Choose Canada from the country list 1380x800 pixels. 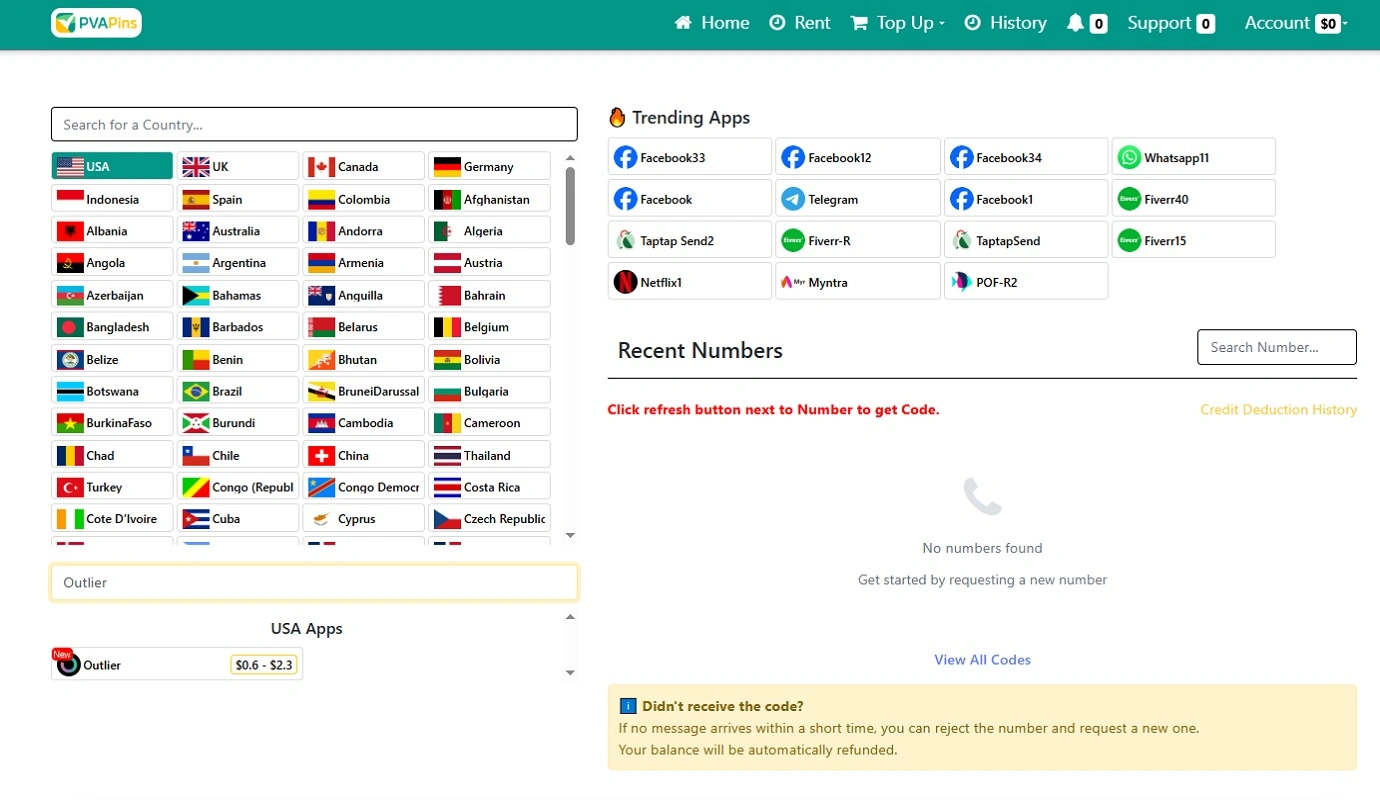tap(364, 166)
